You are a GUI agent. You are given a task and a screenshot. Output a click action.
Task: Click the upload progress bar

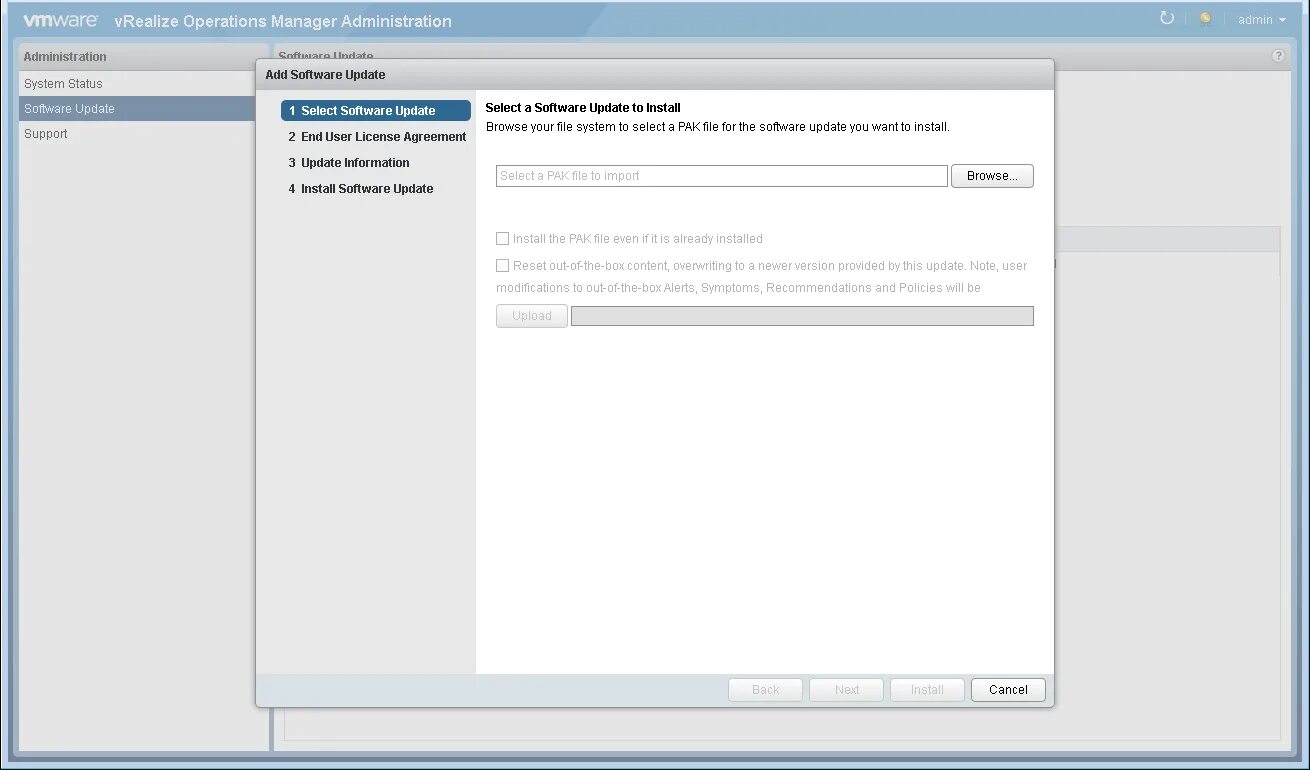802,316
